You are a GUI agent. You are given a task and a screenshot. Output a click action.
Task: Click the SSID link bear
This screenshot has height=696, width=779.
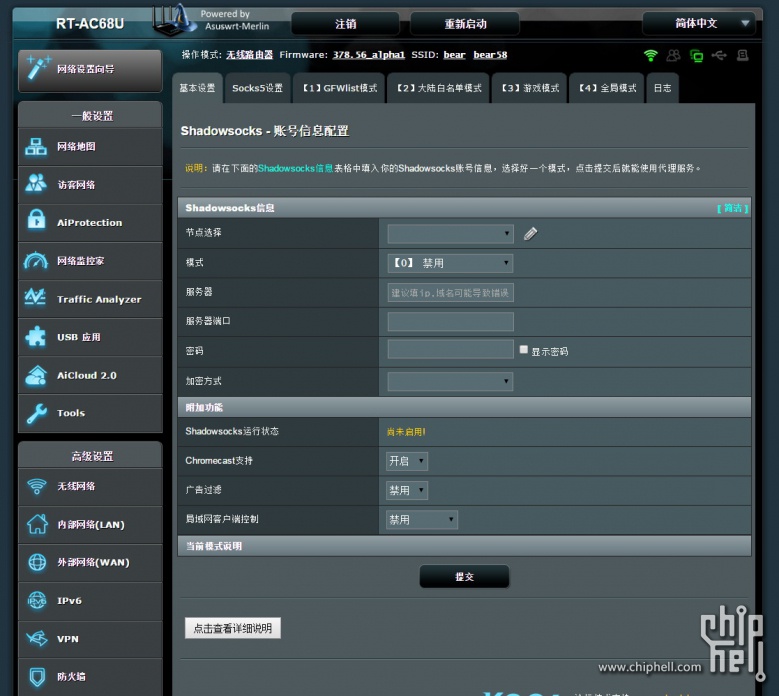point(455,55)
